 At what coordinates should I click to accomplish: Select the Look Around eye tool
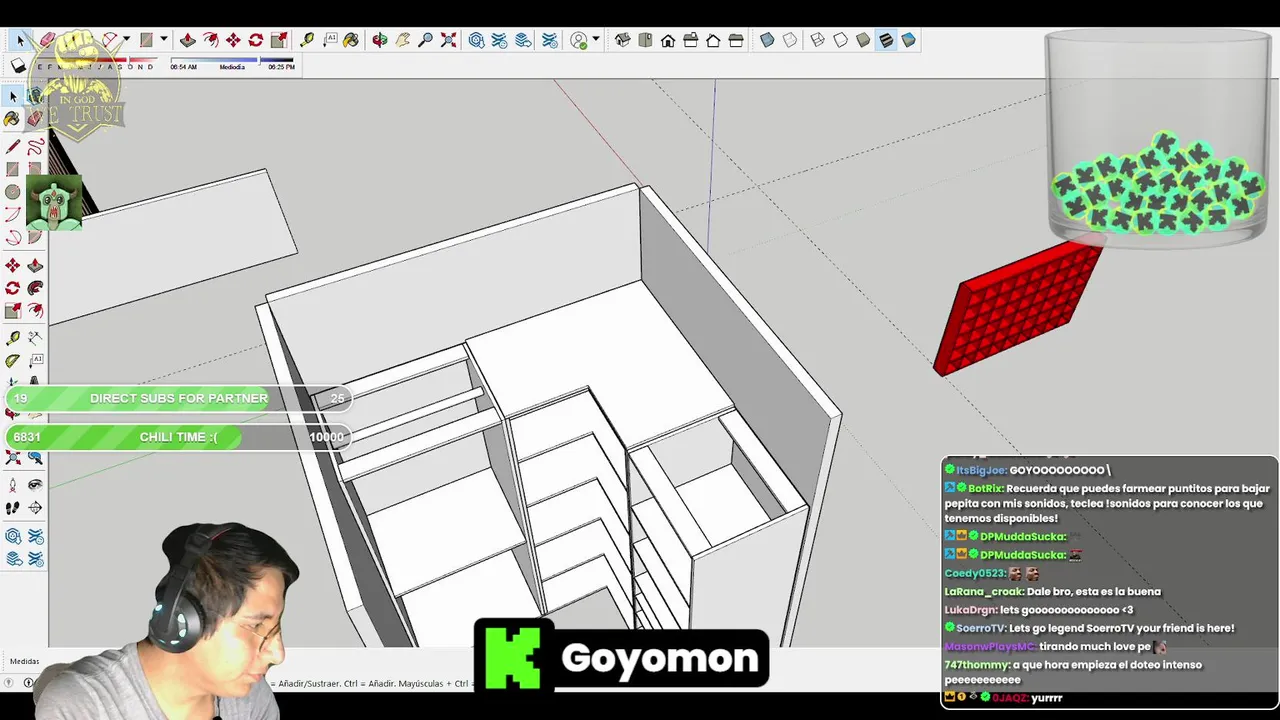click(x=35, y=485)
